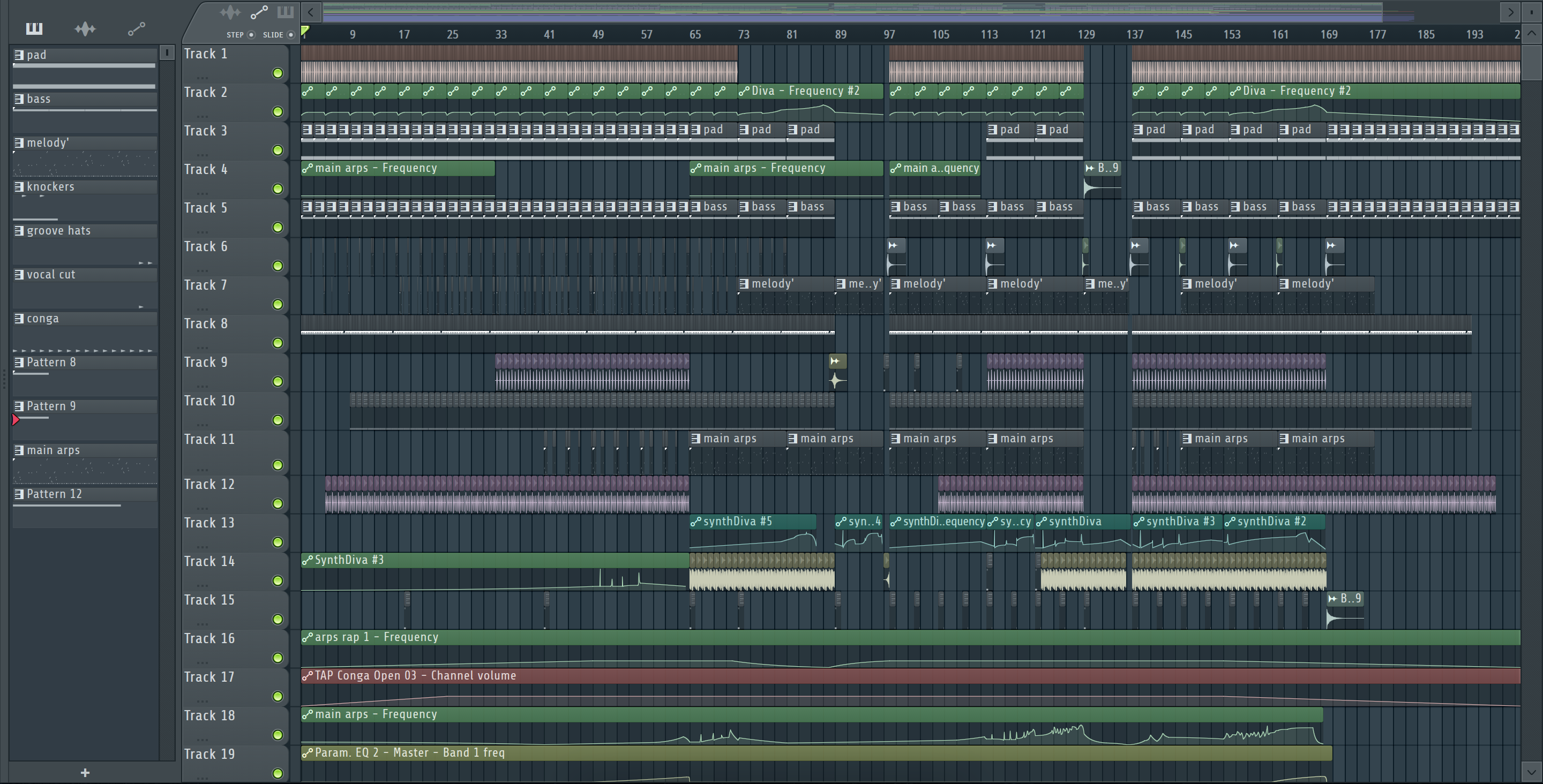Screen dimensions: 1543x784
Task: Open clip menu of Diva - Frequency #2 at bar 73
Action: pos(744,91)
